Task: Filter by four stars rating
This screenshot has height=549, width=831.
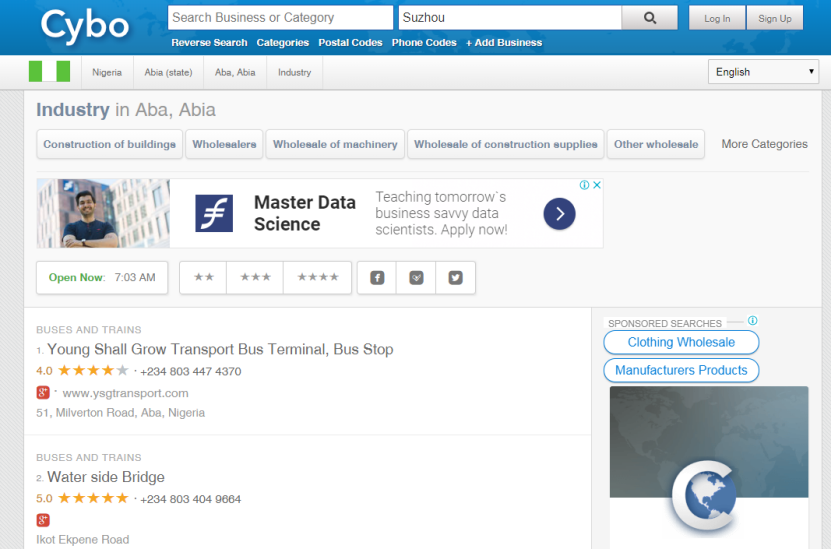Action: (318, 278)
